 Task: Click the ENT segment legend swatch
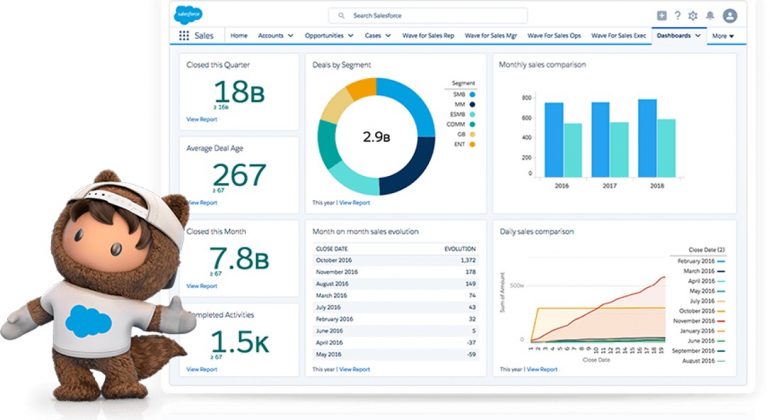tap(472, 144)
